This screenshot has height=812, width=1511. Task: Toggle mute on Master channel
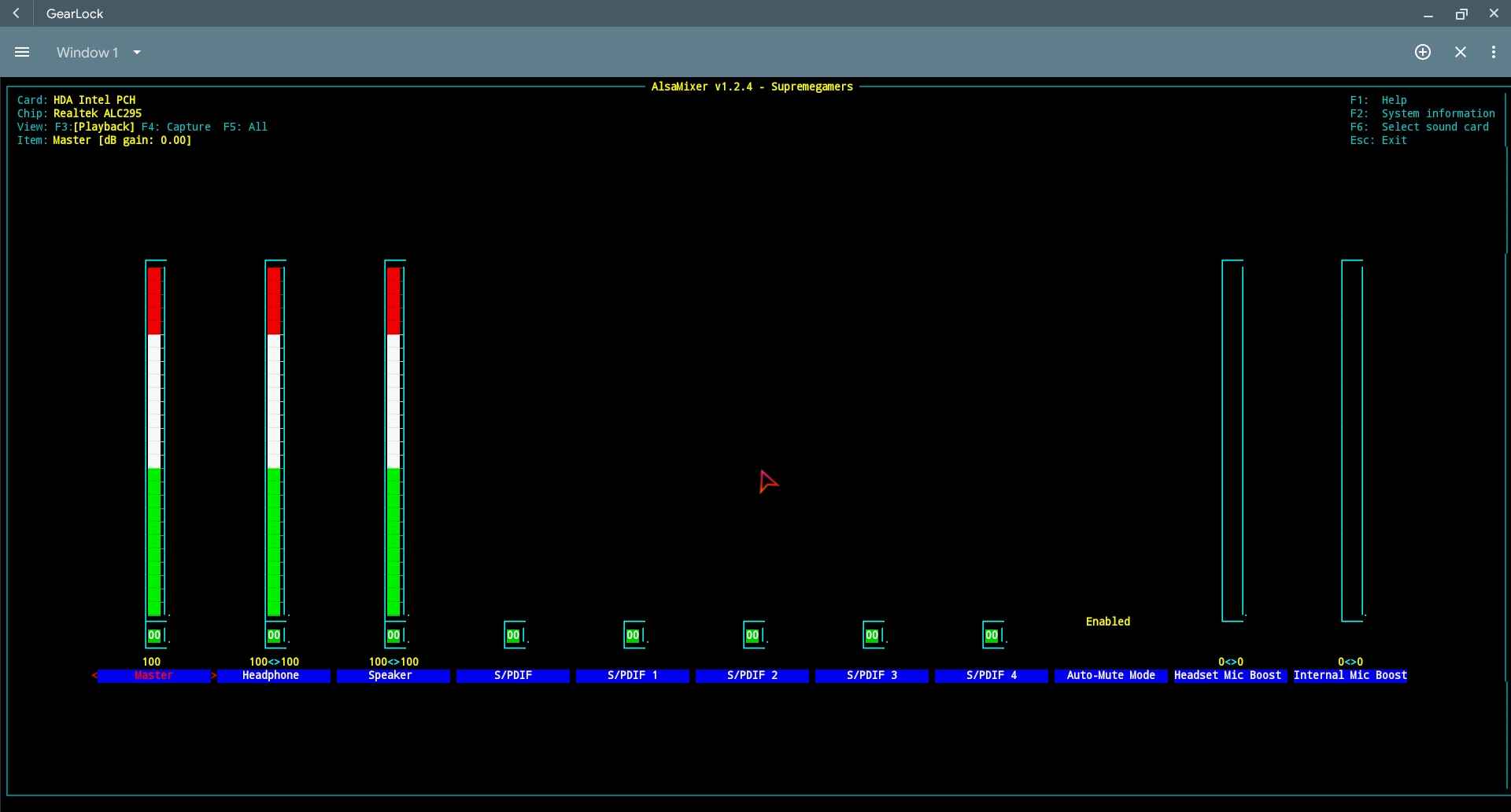point(154,635)
